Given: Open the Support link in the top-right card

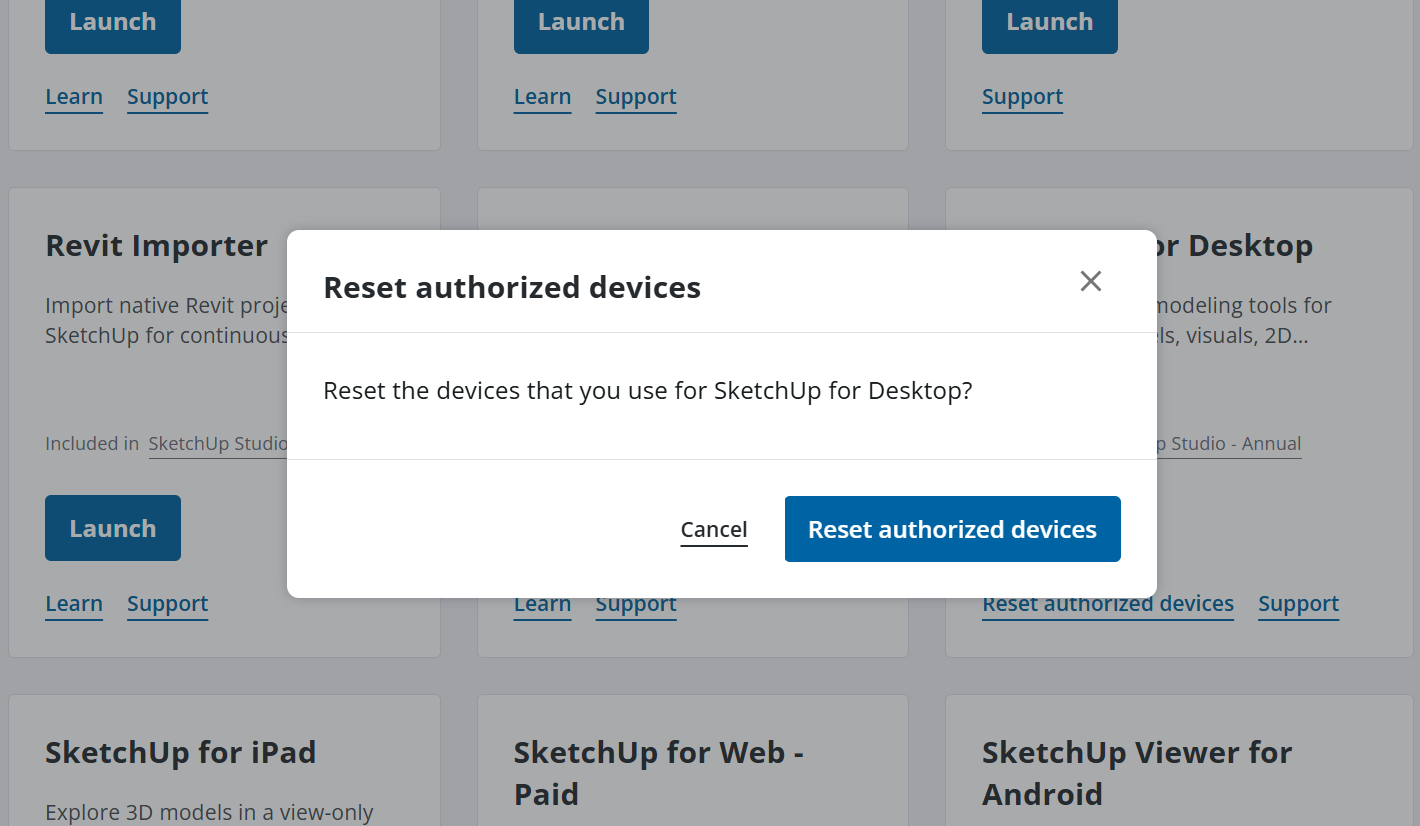Looking at the screenshot, I should point(1022,96).
